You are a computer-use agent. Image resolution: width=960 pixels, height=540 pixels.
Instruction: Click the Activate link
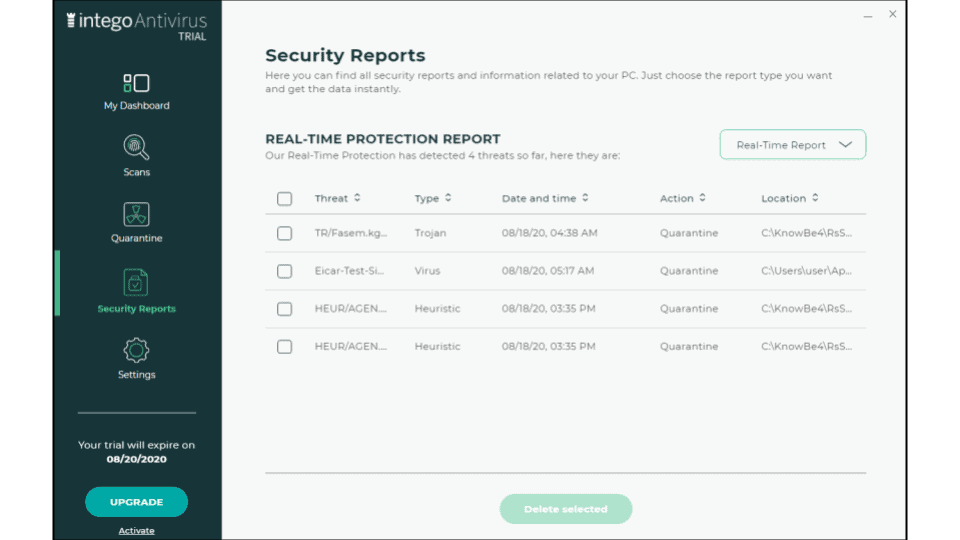136,531
